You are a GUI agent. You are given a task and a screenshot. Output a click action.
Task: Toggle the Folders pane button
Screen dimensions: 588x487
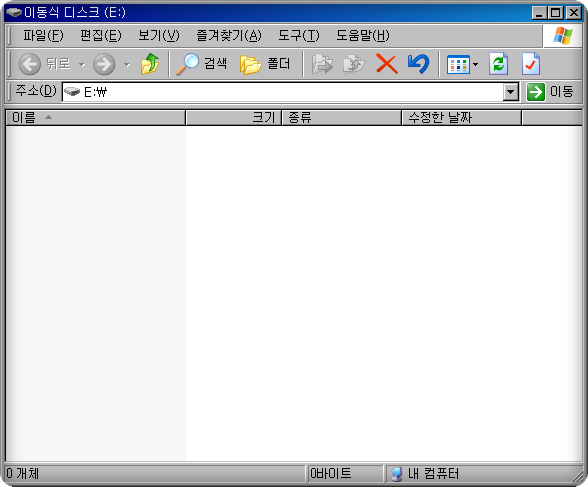click(265, 64)
